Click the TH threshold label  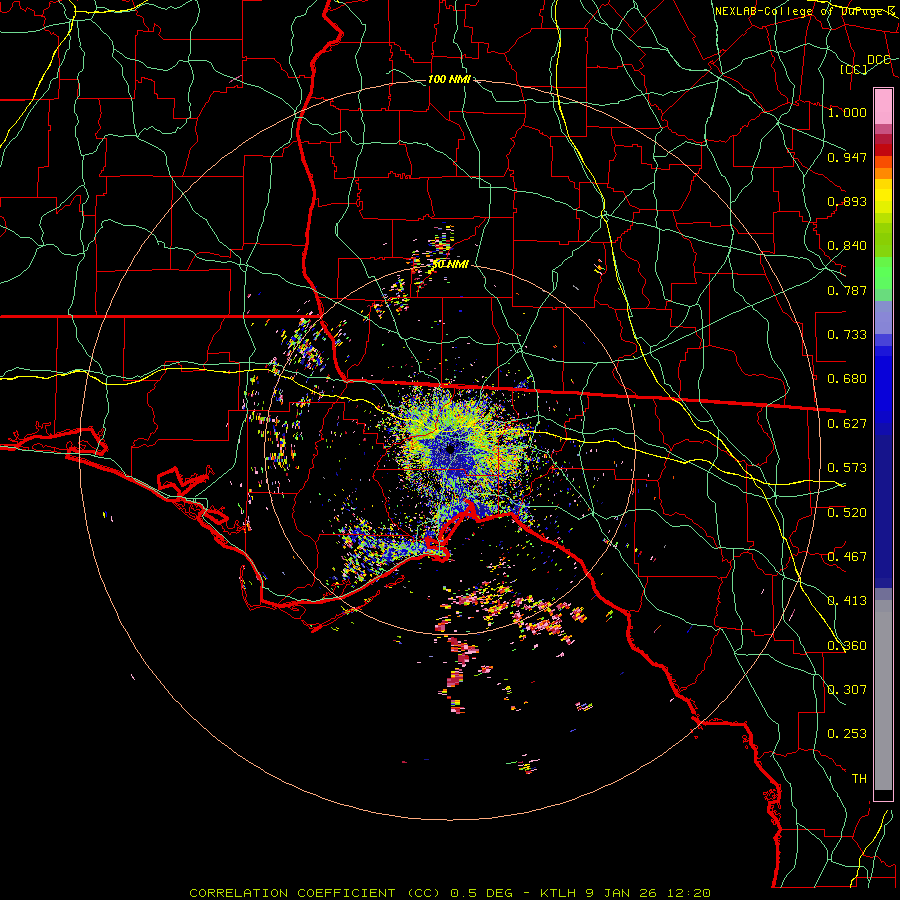tap(859, 779)
